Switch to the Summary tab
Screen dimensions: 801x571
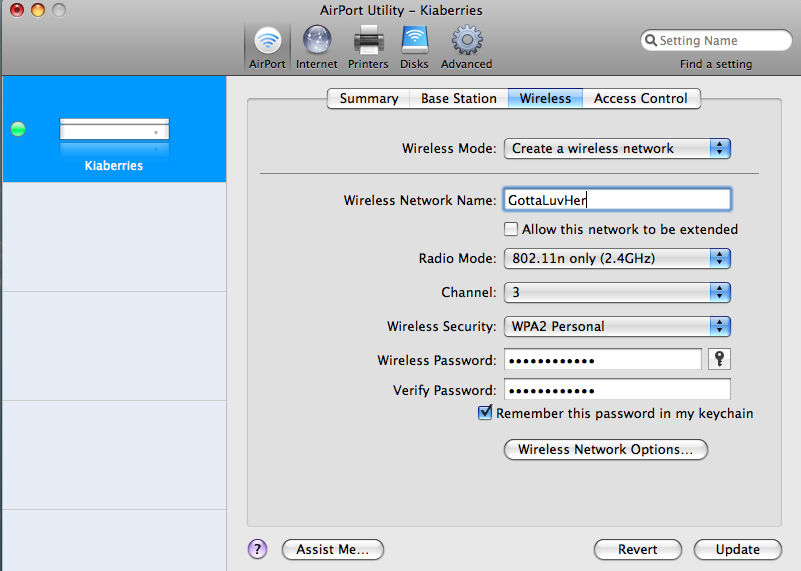(x=369, y=98)
